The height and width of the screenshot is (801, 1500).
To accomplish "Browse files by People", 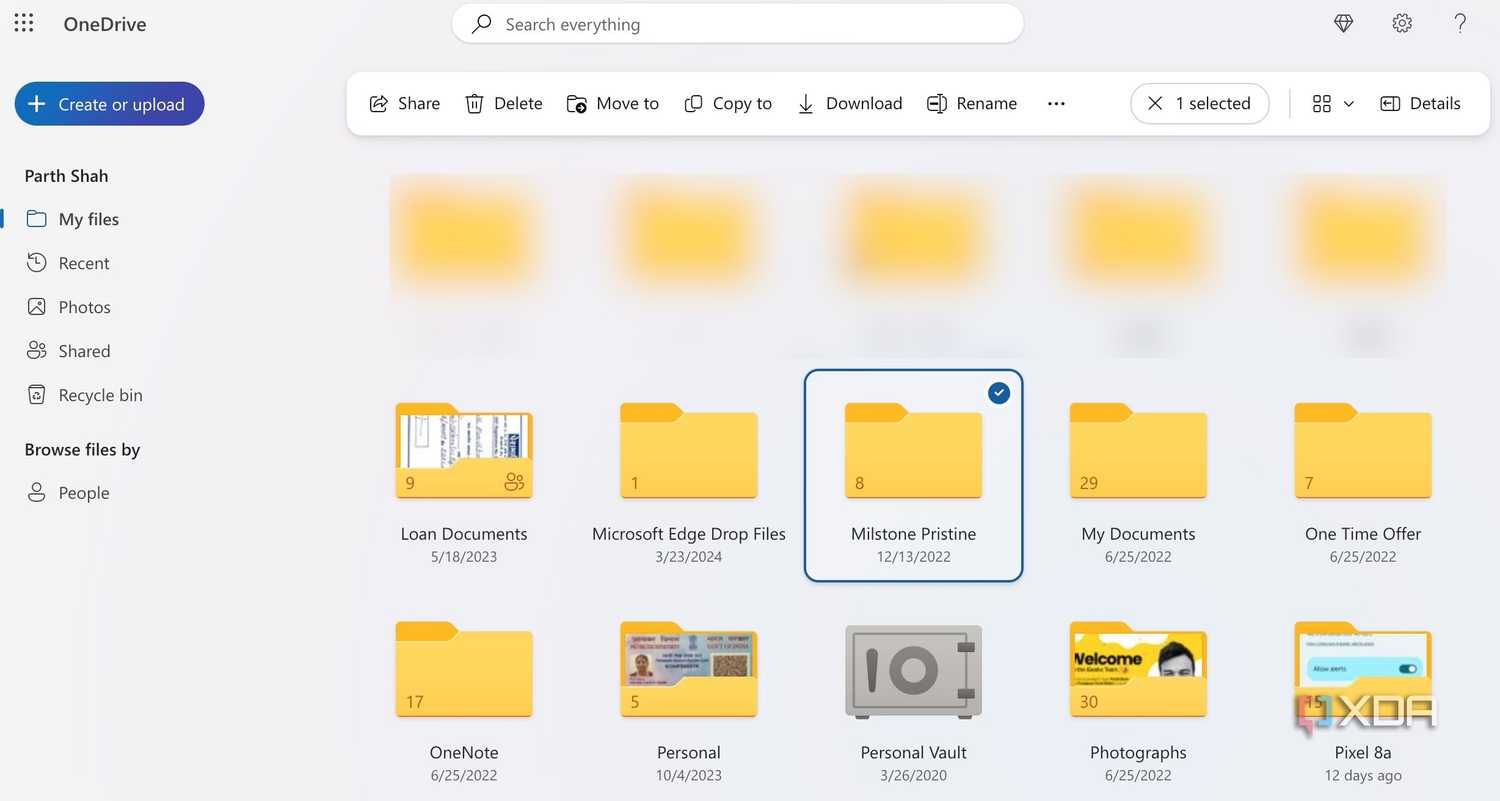I will [68, 493].
